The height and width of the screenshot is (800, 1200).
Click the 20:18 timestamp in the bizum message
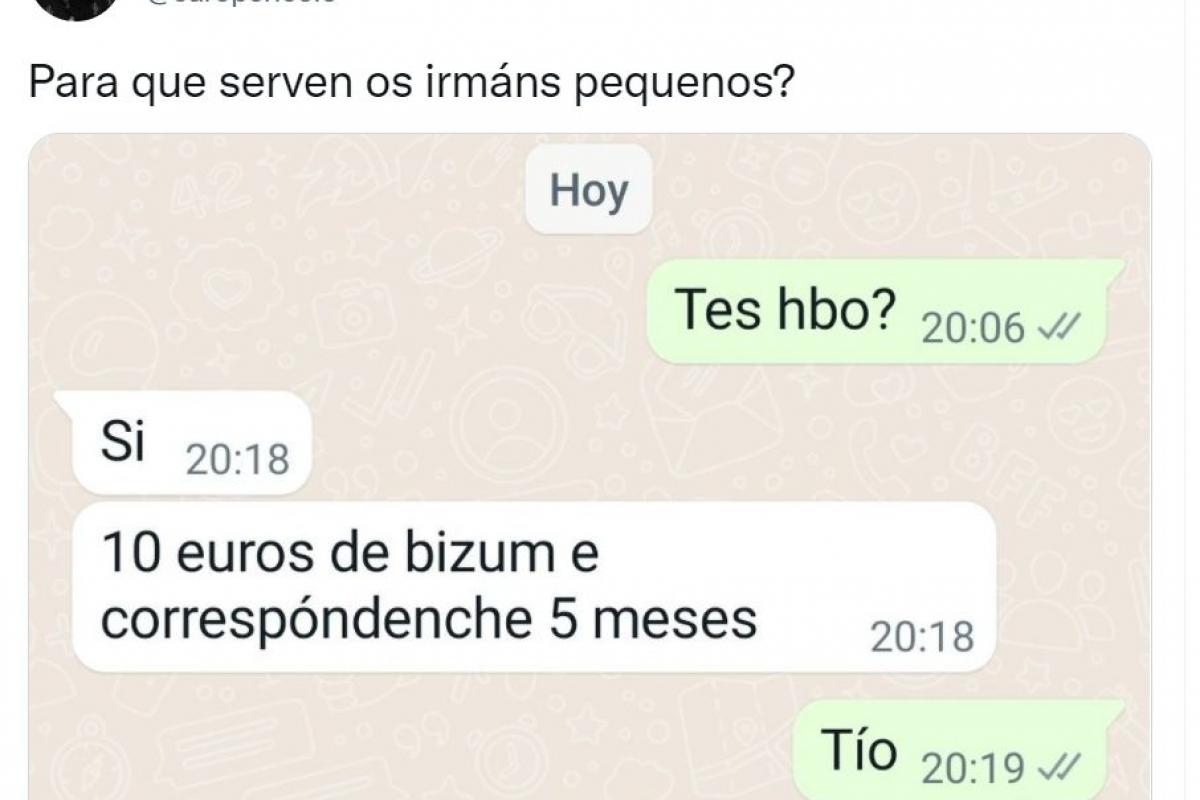coord(922,637)
